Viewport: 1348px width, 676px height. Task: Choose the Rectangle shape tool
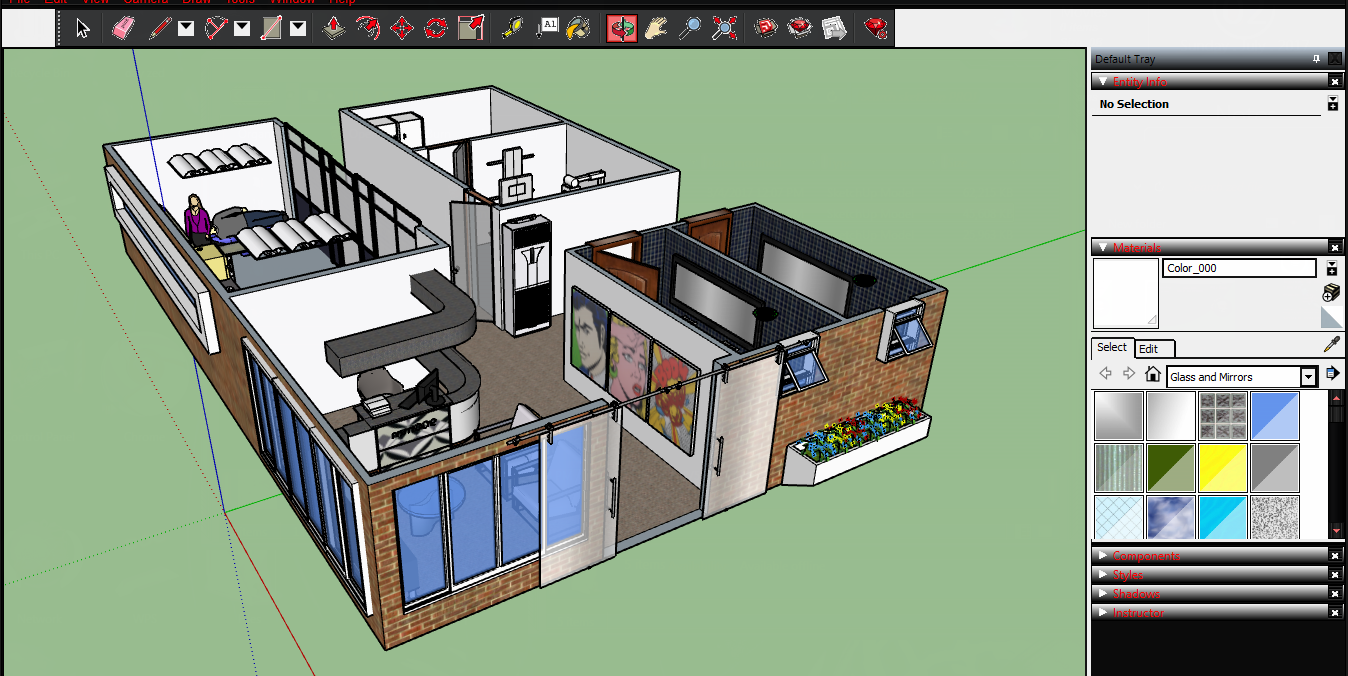pos(271,28)
